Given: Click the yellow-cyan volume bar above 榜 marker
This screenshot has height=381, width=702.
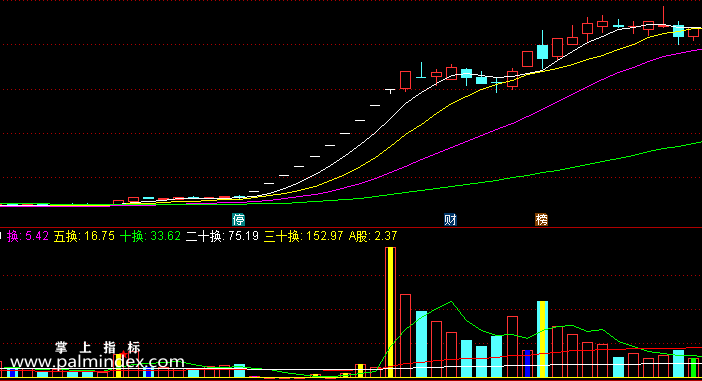Looking at the screenshot, I should 542,339.
